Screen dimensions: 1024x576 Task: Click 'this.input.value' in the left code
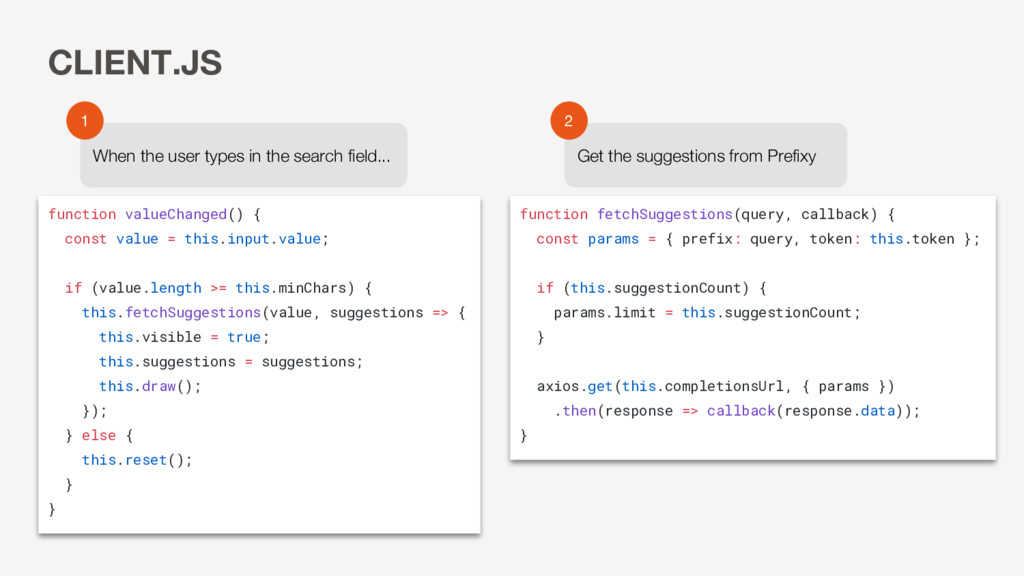252,239
